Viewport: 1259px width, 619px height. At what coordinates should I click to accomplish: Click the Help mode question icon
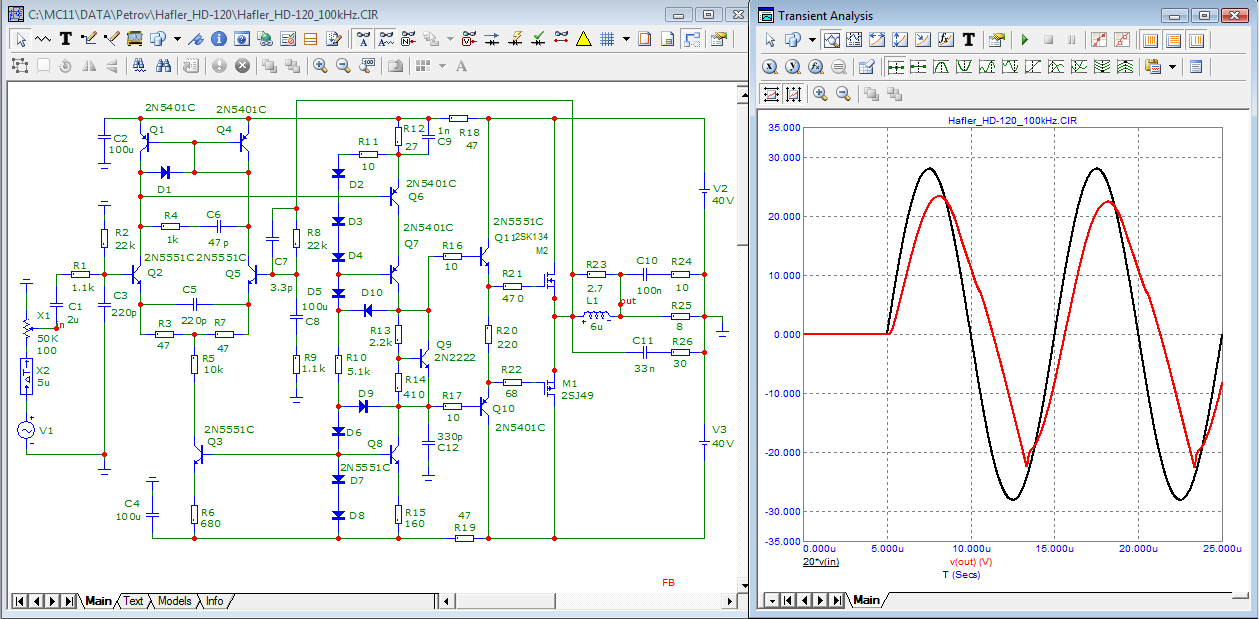pos(241,39)
